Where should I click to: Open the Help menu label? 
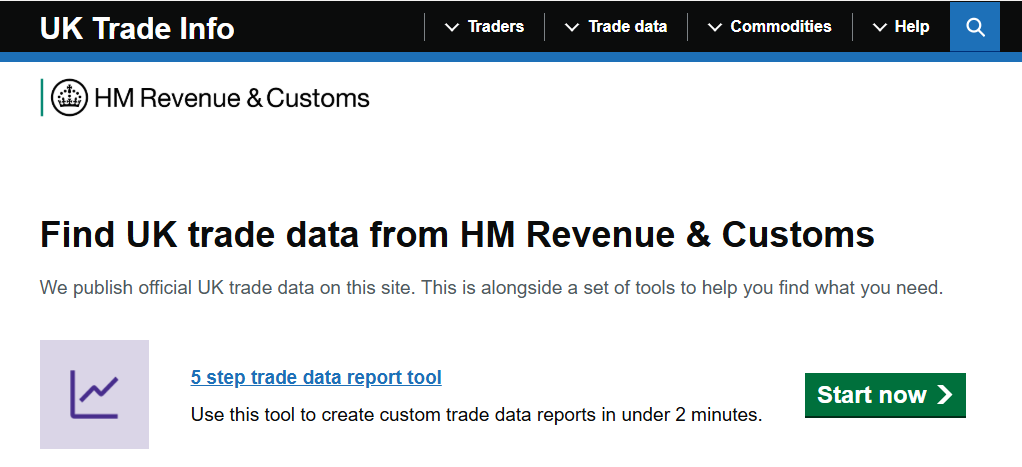point(911,27)
